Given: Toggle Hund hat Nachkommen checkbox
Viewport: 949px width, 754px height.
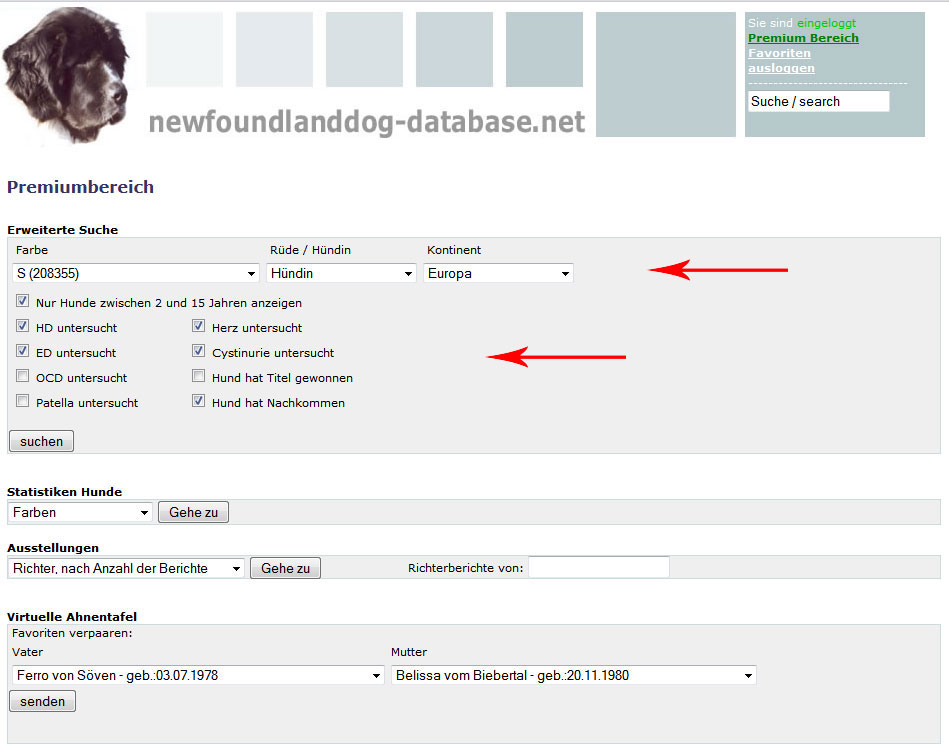Looking at the screenshot, I should pos(199,402).
